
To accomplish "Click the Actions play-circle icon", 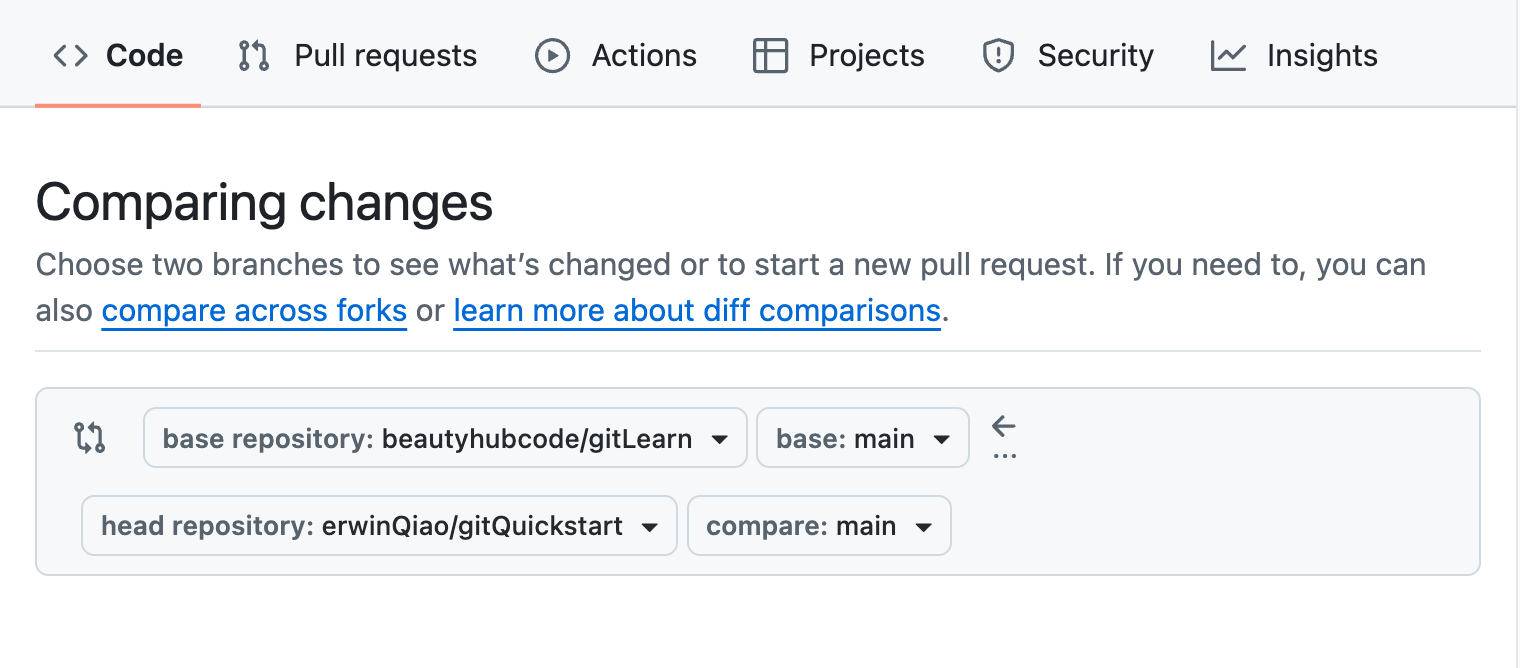I will pyautogui.click(x=552, y=56).
